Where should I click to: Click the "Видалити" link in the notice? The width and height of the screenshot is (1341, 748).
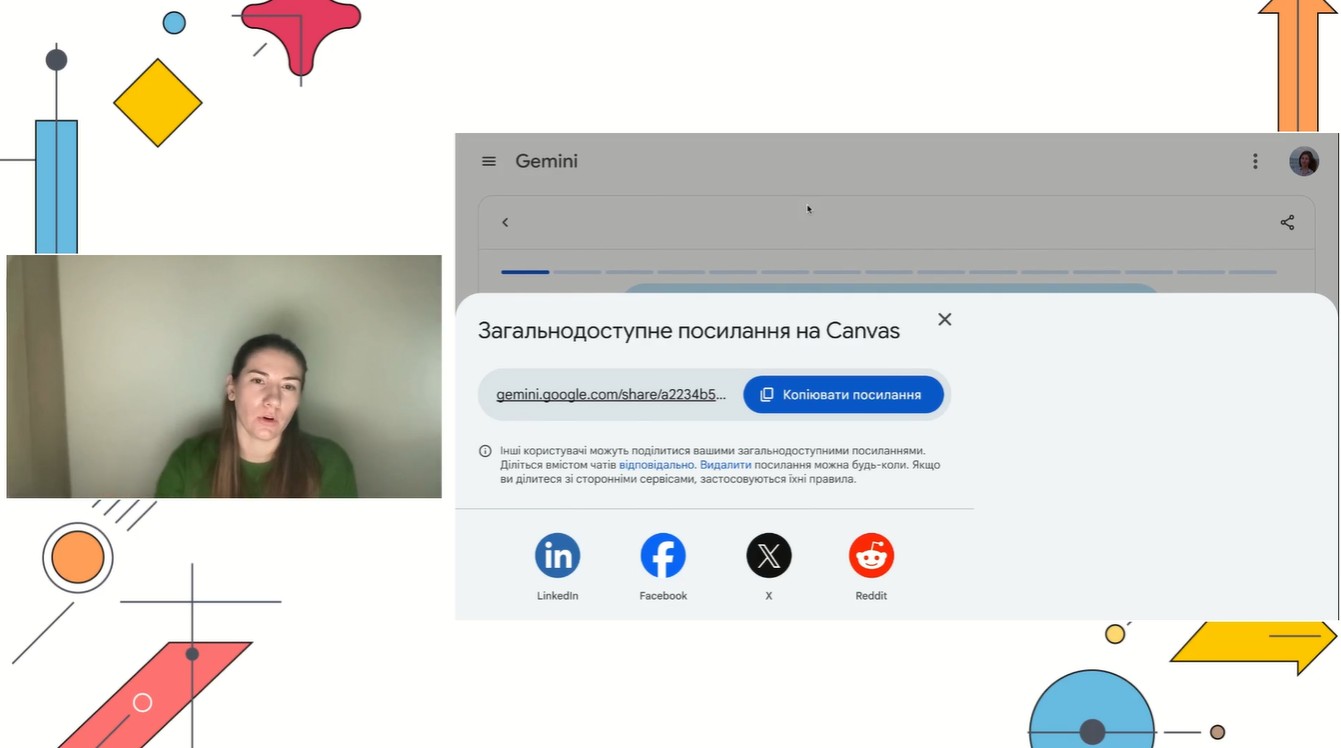725,465
